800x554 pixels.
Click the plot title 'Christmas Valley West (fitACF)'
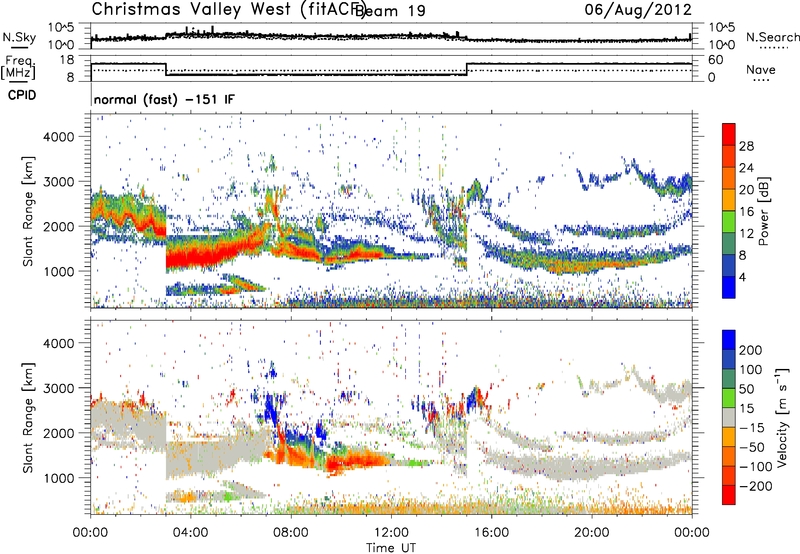point(229,9)
